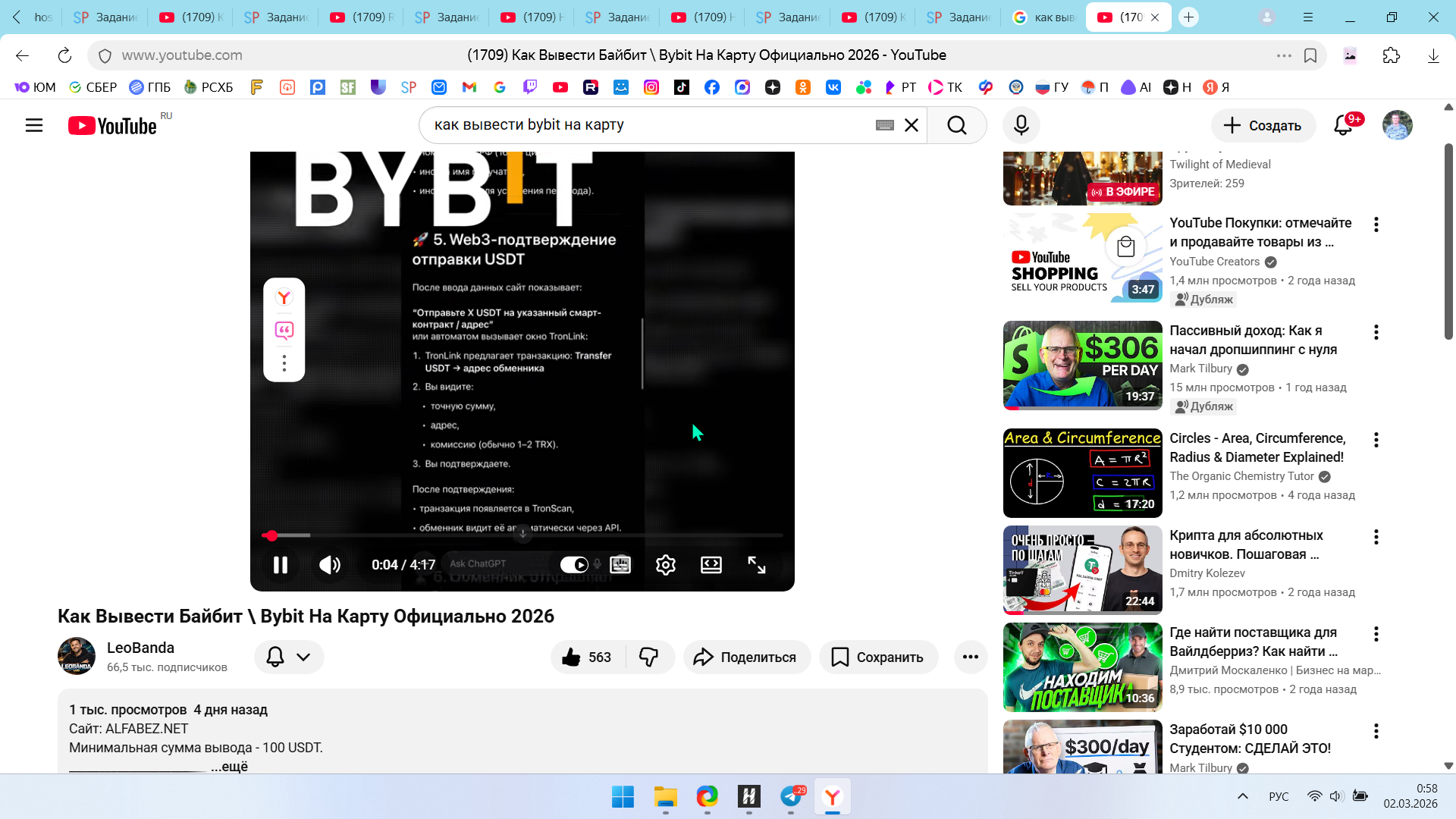The width and height of the screenshot is (1456, 819).
Task: Mute the video volume
Action: [329, 565]
